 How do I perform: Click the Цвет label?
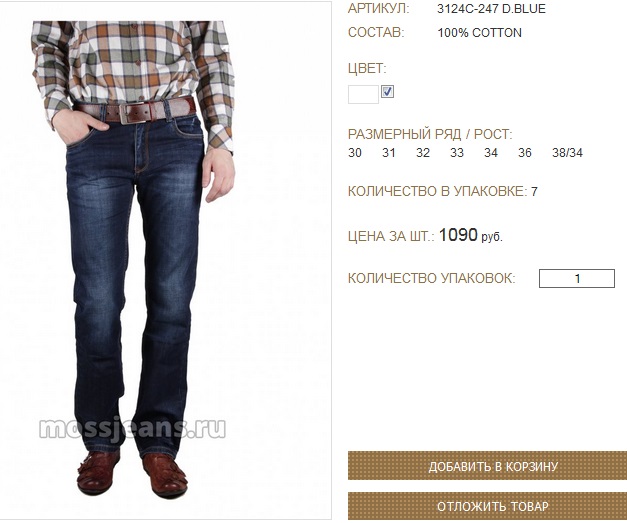[367, 69]
